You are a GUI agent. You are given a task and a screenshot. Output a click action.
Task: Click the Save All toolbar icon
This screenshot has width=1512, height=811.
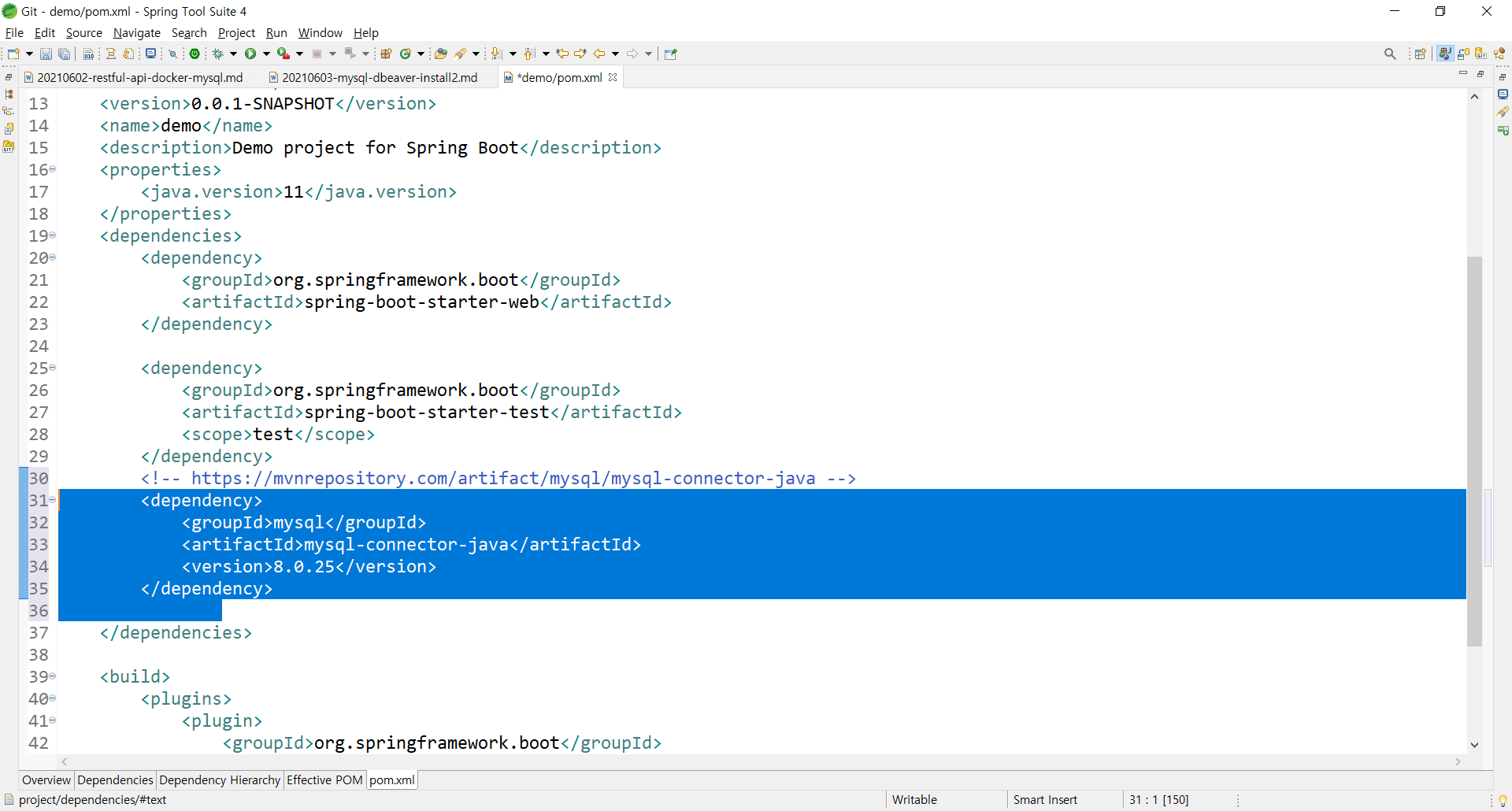(x=65, y=54)
